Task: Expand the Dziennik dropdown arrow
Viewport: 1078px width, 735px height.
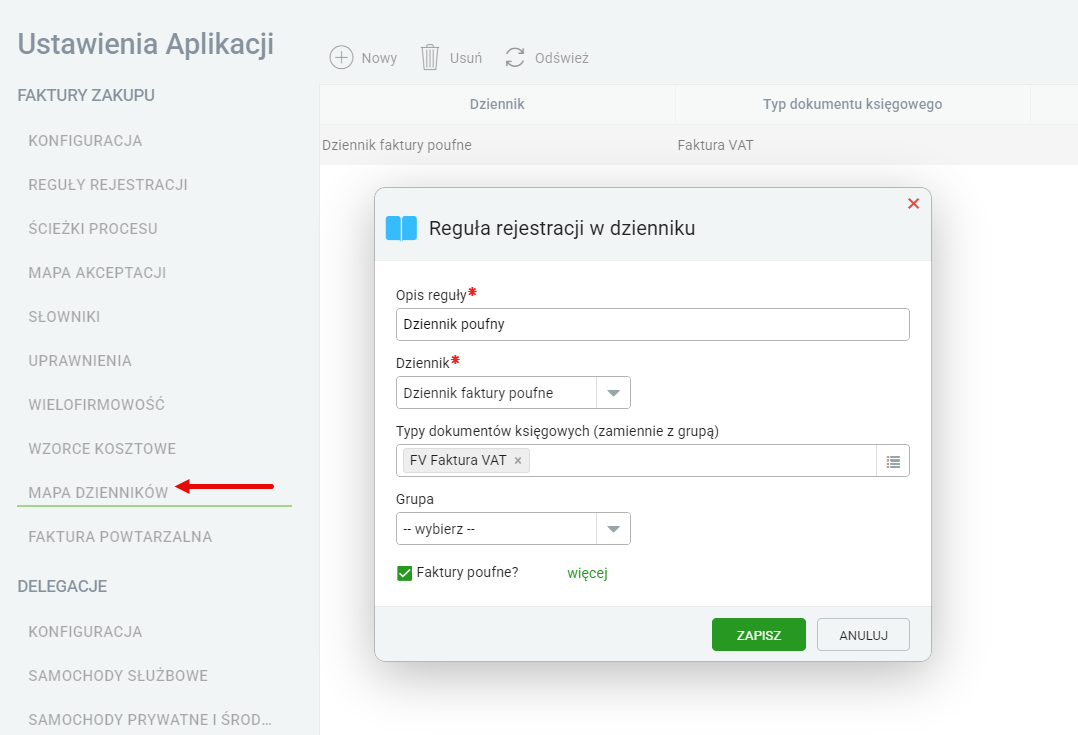Action: pos(613,393)
